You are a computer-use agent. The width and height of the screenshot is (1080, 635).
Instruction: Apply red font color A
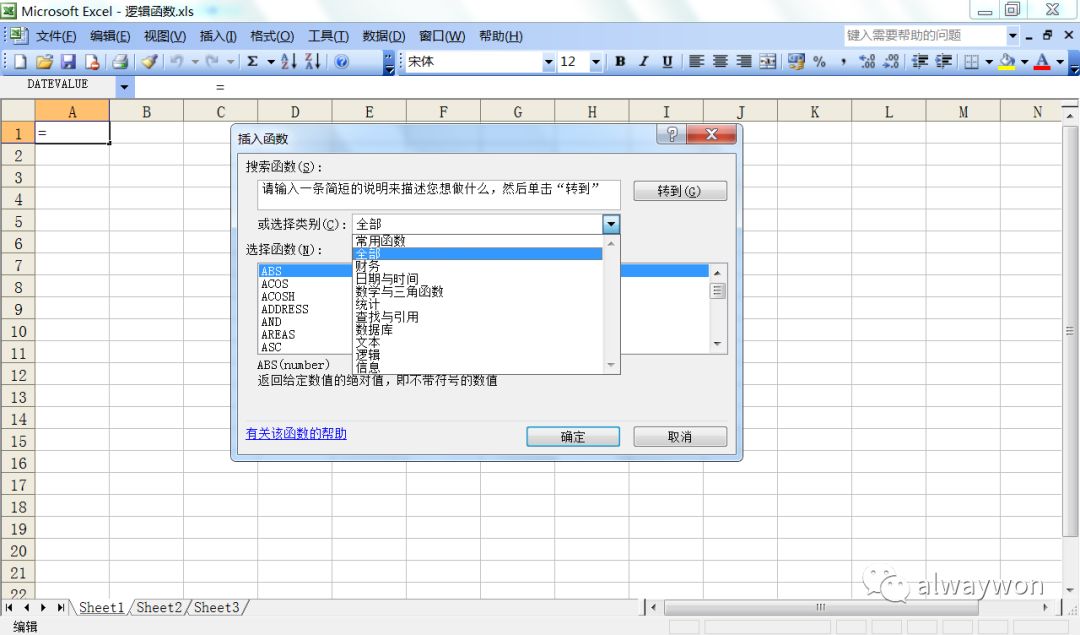pos(1043,61)
